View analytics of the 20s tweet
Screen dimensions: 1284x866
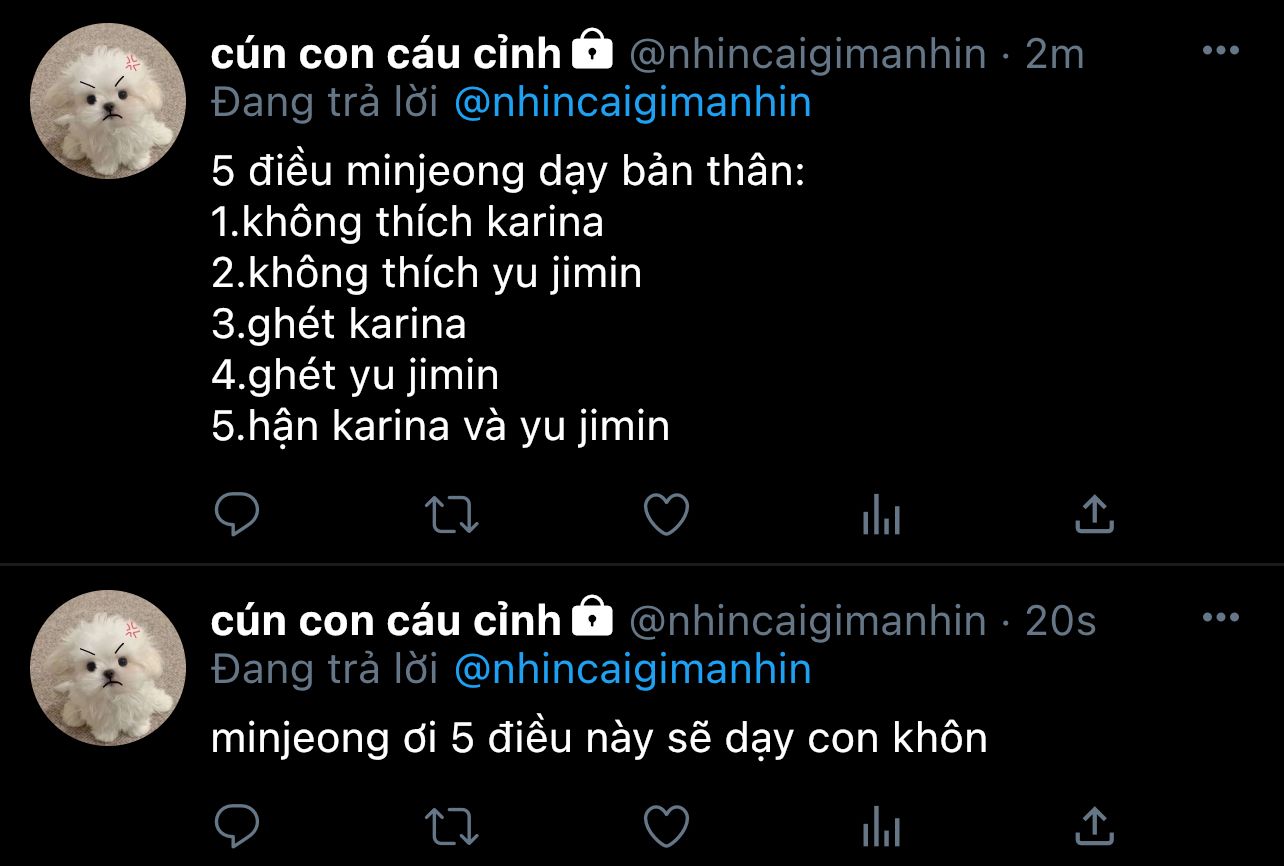click(881, 828)
